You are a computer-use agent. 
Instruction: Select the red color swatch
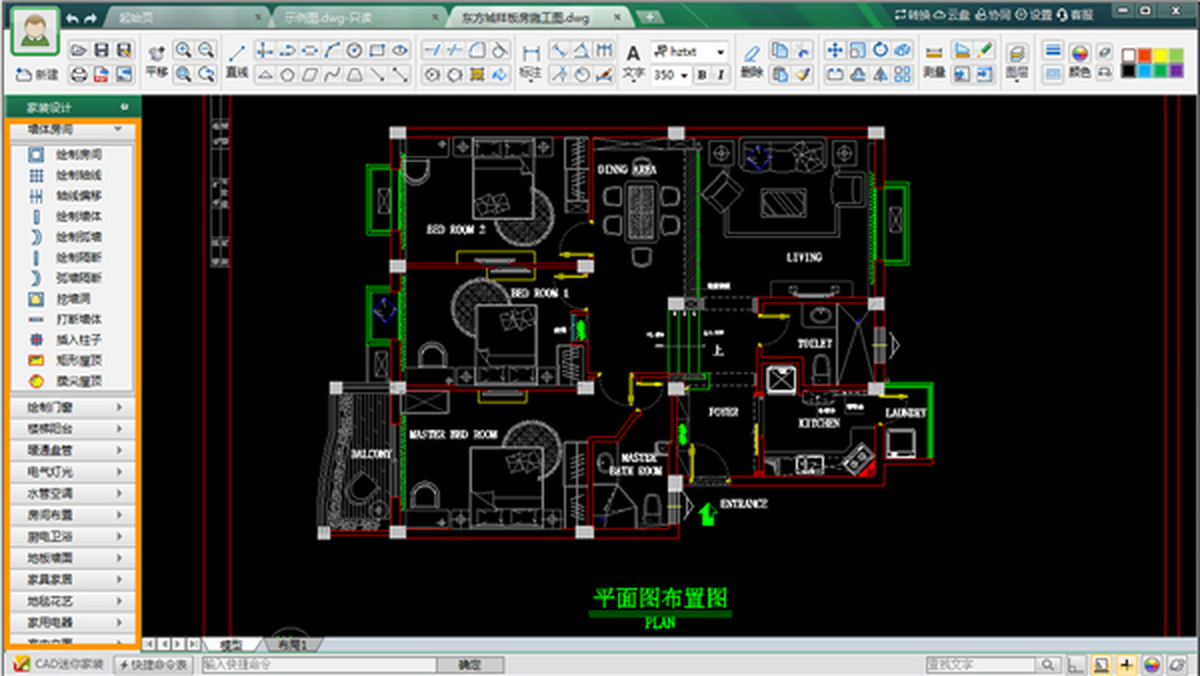click(1147, 55)
